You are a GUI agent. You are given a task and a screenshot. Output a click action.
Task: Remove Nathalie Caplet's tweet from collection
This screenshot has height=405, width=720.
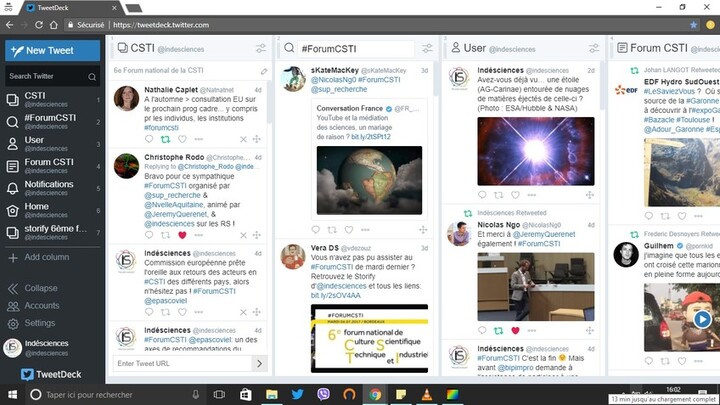[243, 139]
